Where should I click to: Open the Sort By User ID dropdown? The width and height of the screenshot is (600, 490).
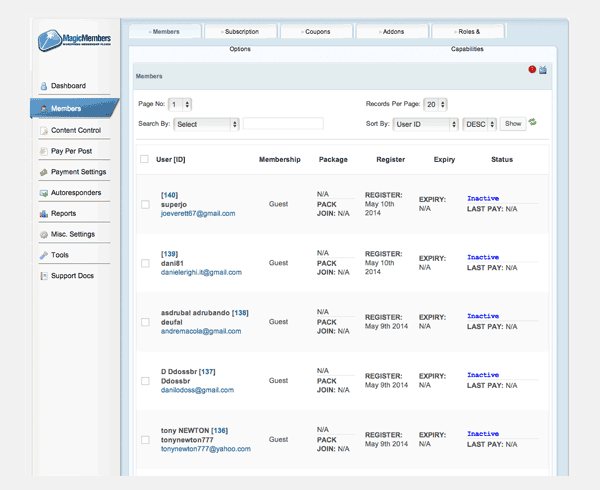click(425, 124)
